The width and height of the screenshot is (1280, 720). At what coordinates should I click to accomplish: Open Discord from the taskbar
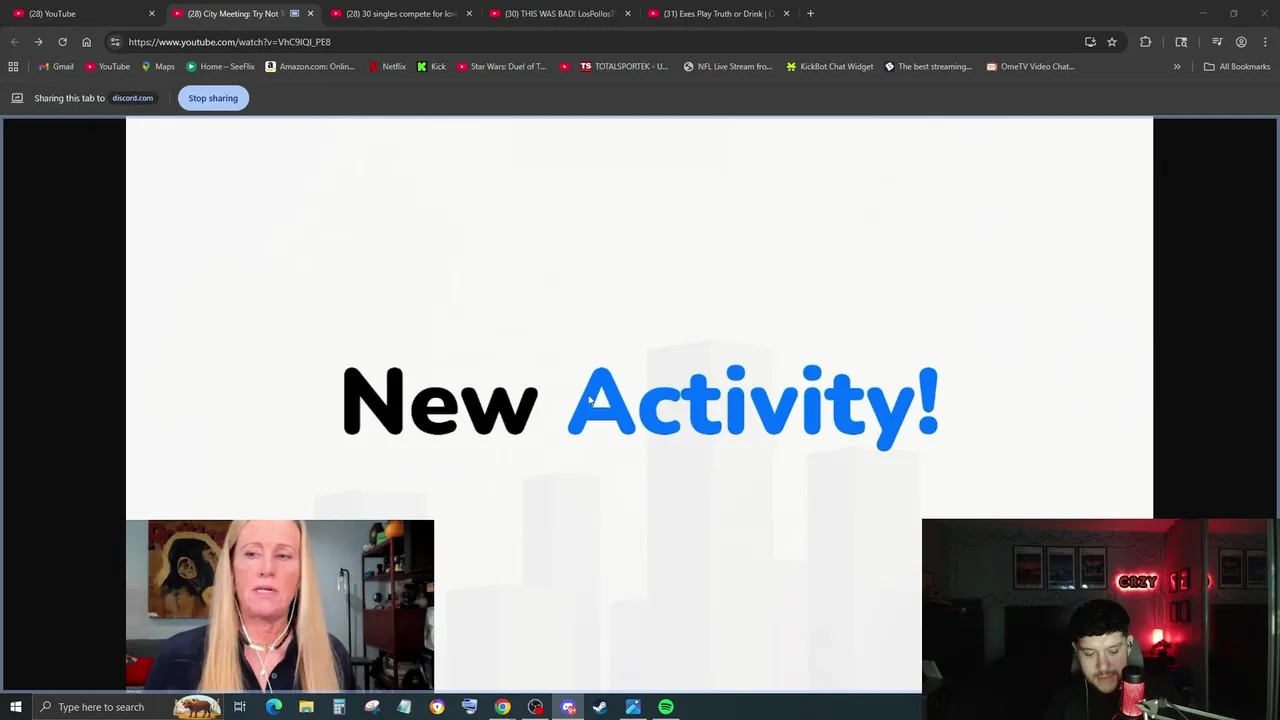pos(568,707)
